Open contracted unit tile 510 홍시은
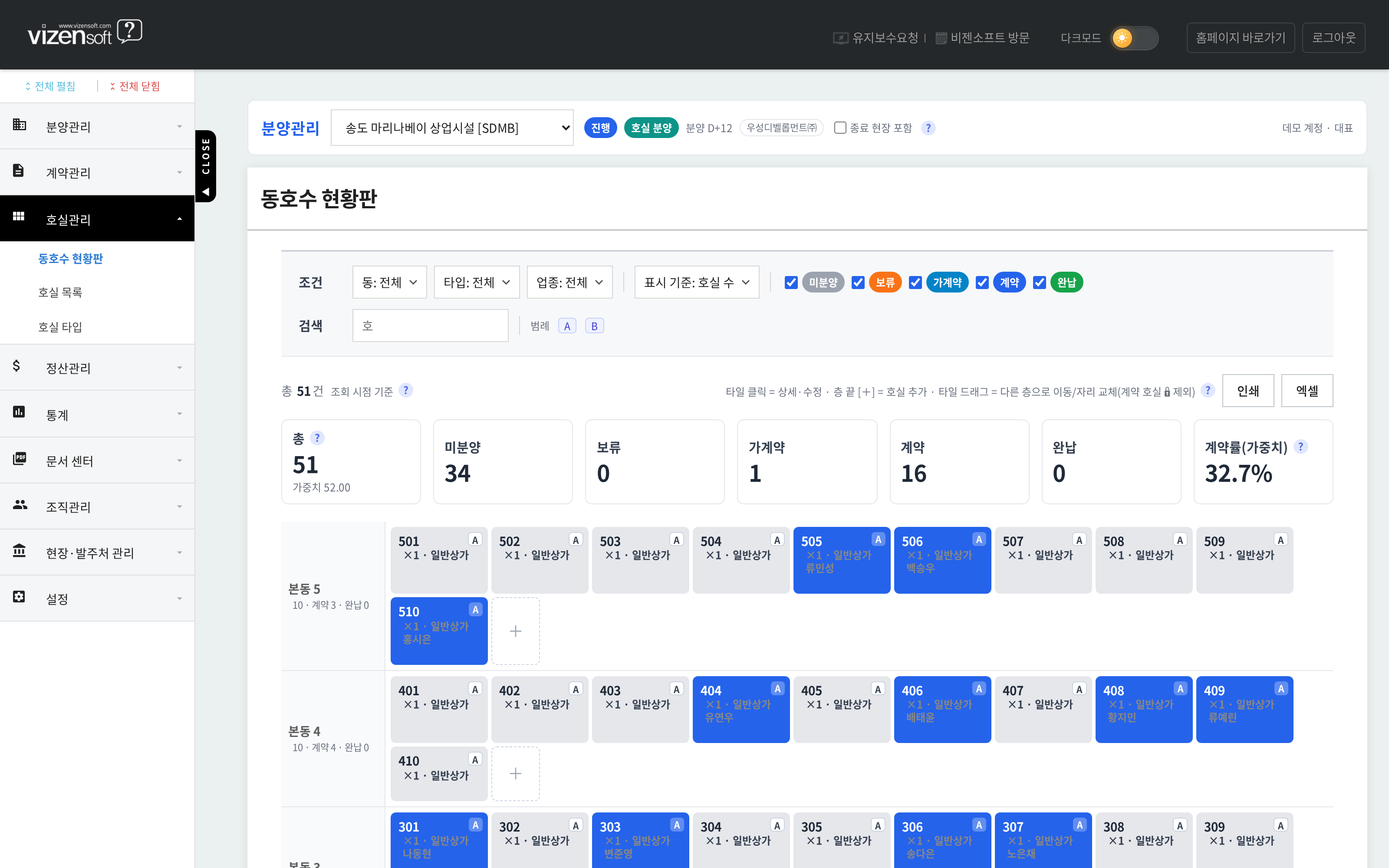This screenshot has width=1389, height=868. coord(439,631)
